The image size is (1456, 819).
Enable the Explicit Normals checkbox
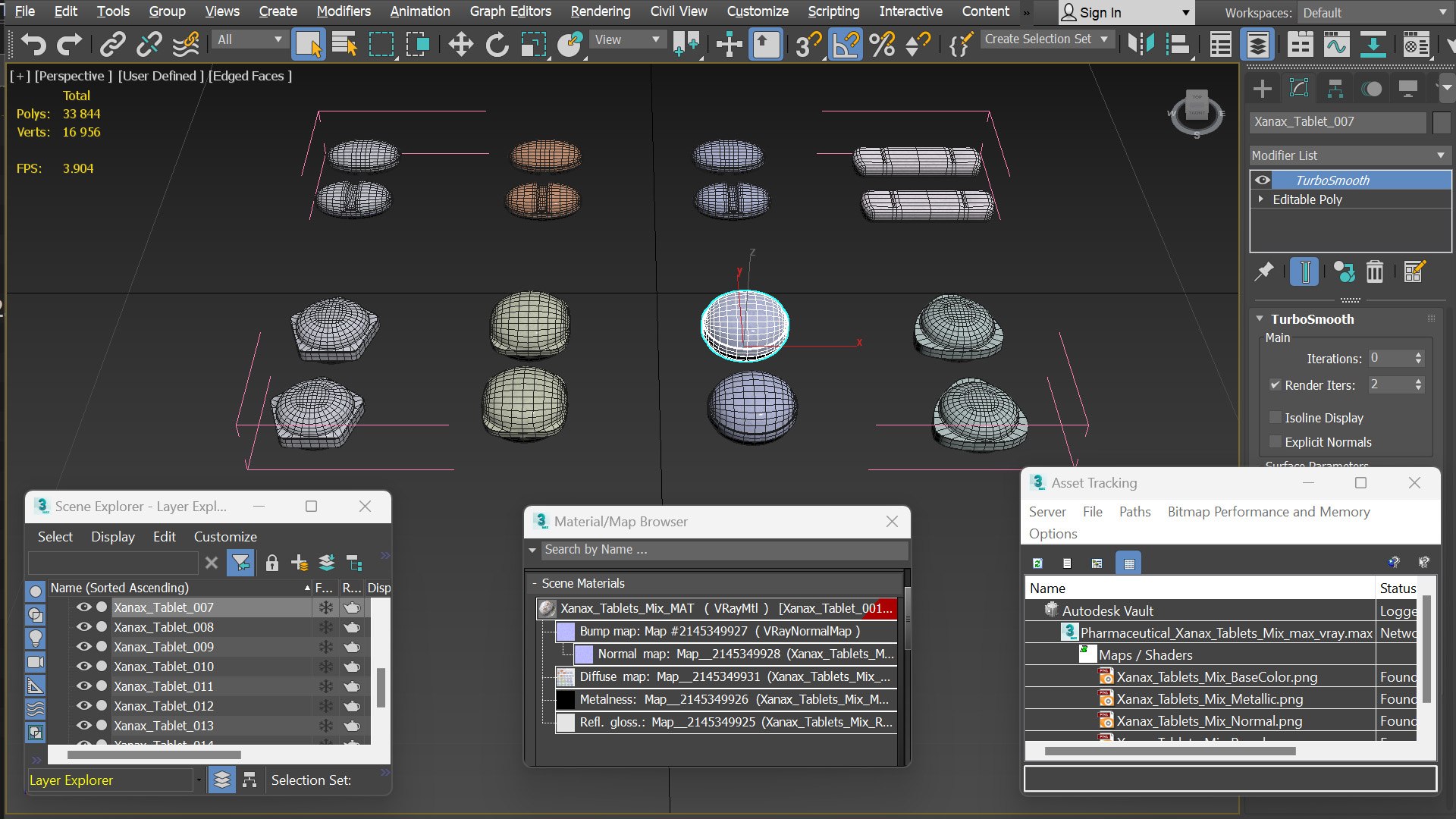tap(1276, 442)
